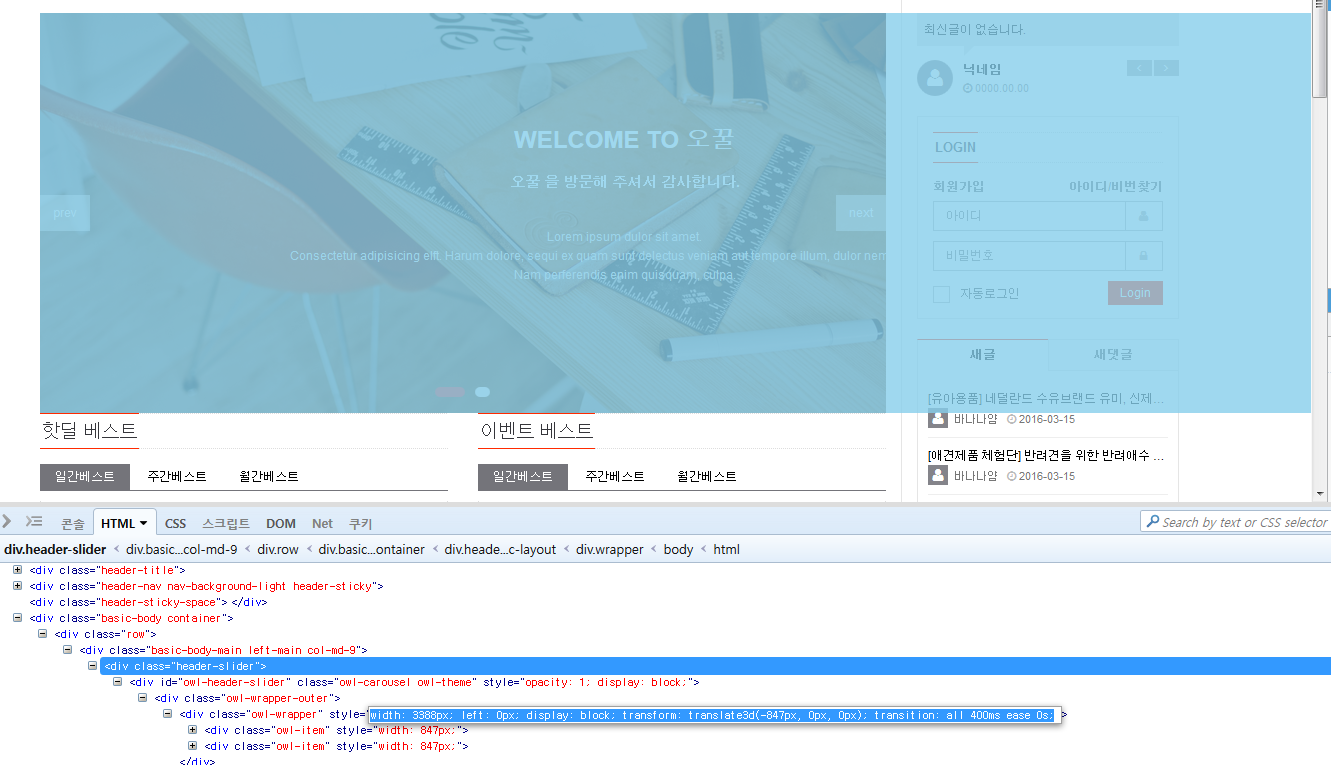Click the magnifier icon in the Firebug search box
Viewport: 1331px width, 765px height.
1152,522
